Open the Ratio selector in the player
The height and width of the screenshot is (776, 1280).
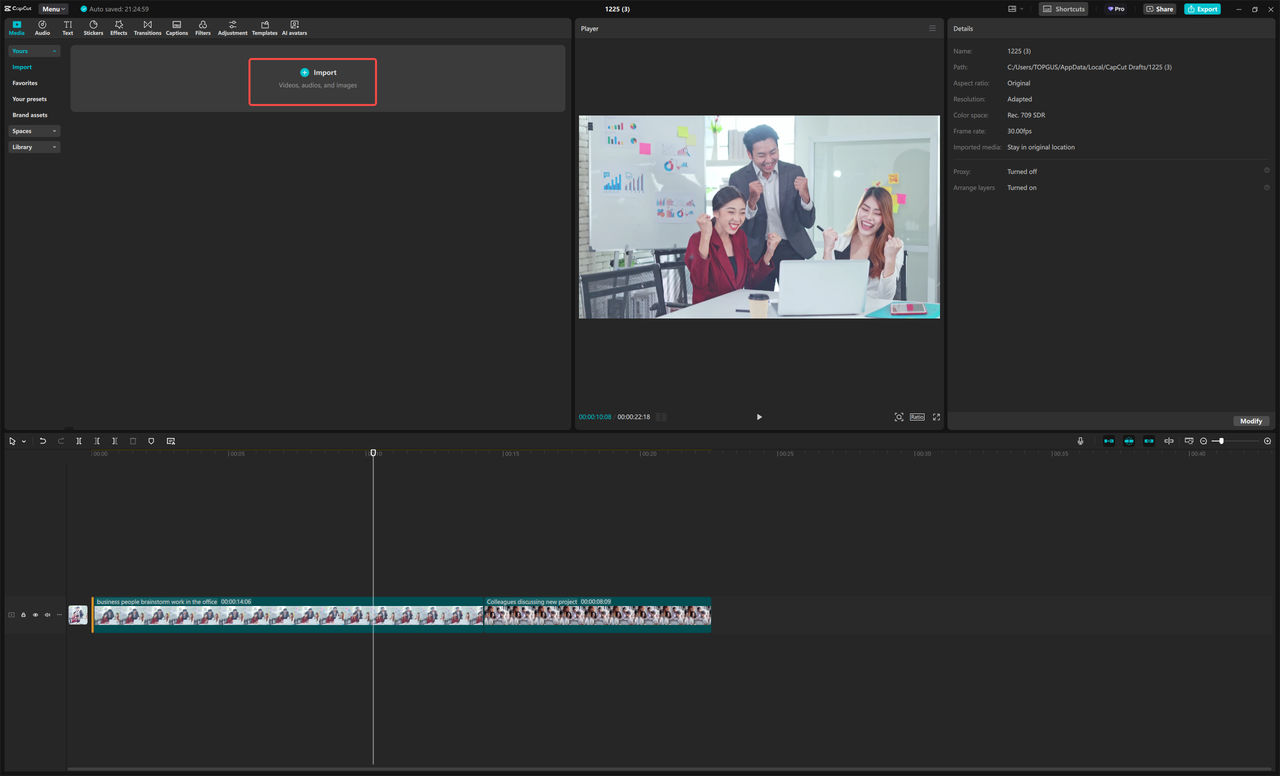tap(917, 417)
